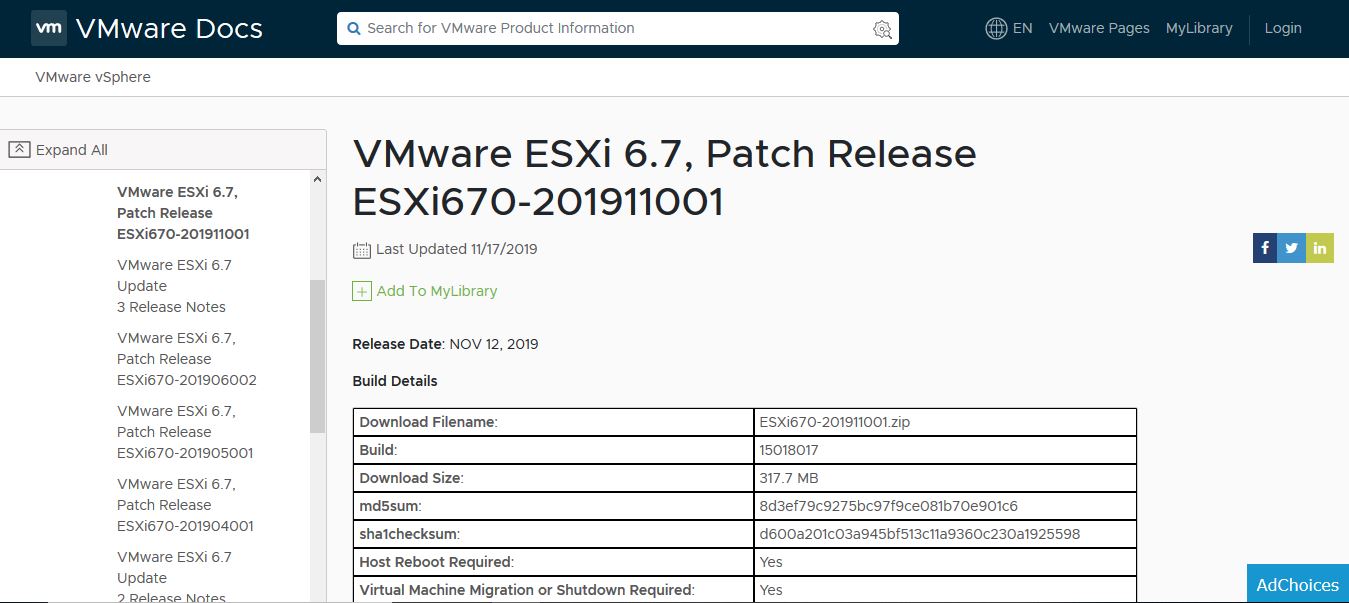This screenshot has width=1349, height=603.
Task: Share the page on Twitter
Action: 1291,247
